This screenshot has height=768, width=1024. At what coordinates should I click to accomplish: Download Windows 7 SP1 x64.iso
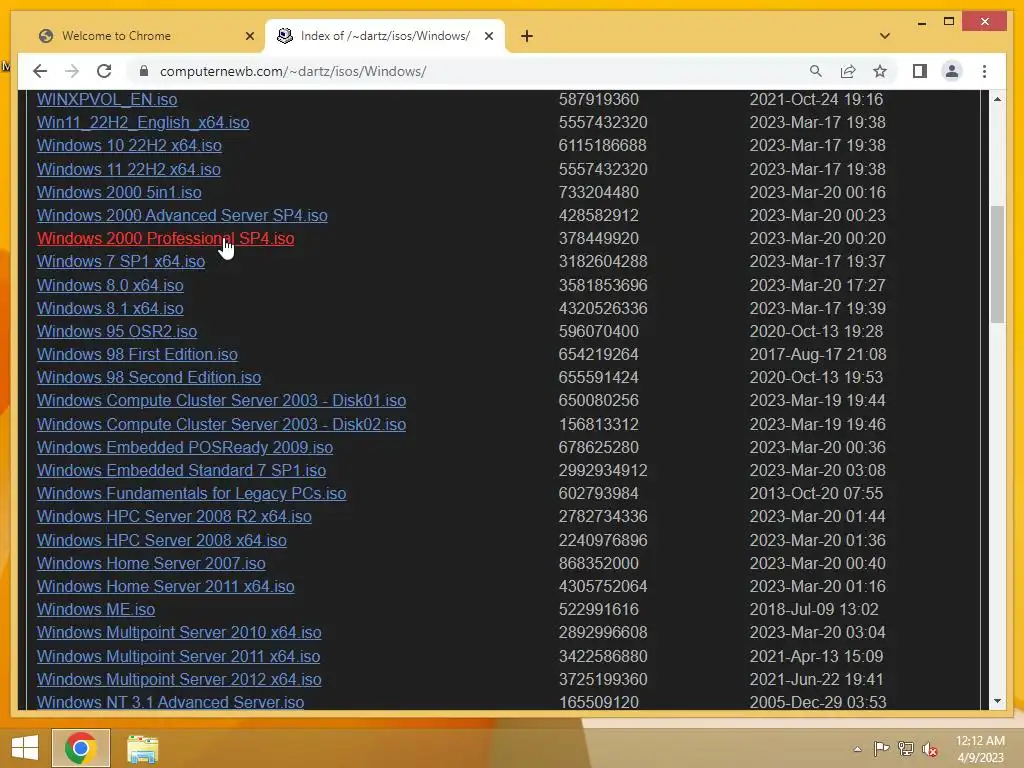coord(121,261)
